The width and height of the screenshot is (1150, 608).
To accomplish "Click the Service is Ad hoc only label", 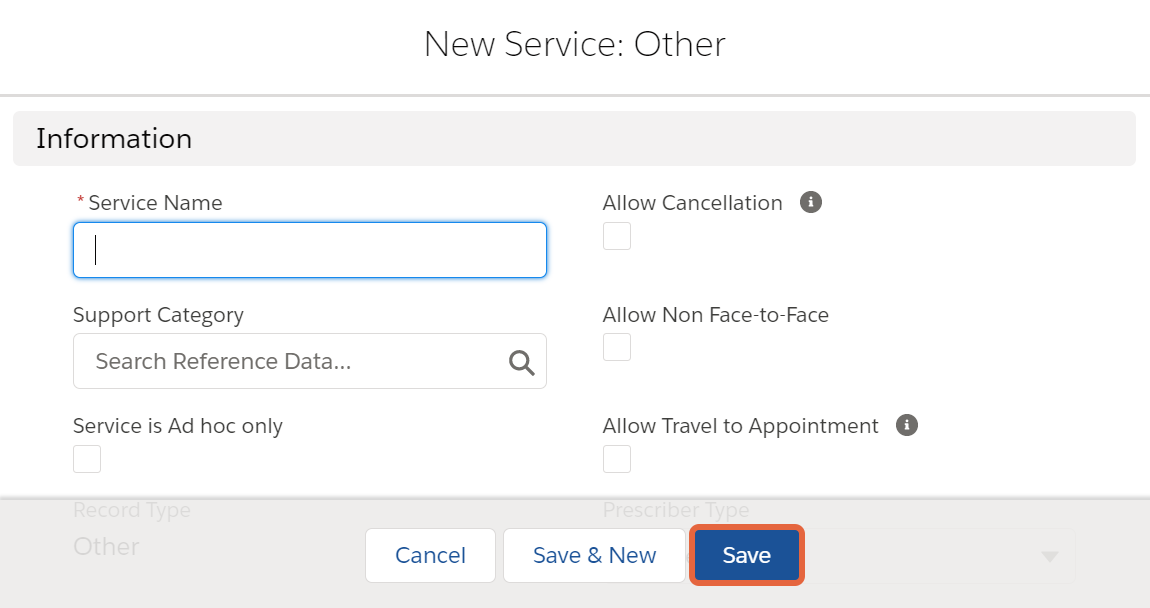I will [177, 426].
